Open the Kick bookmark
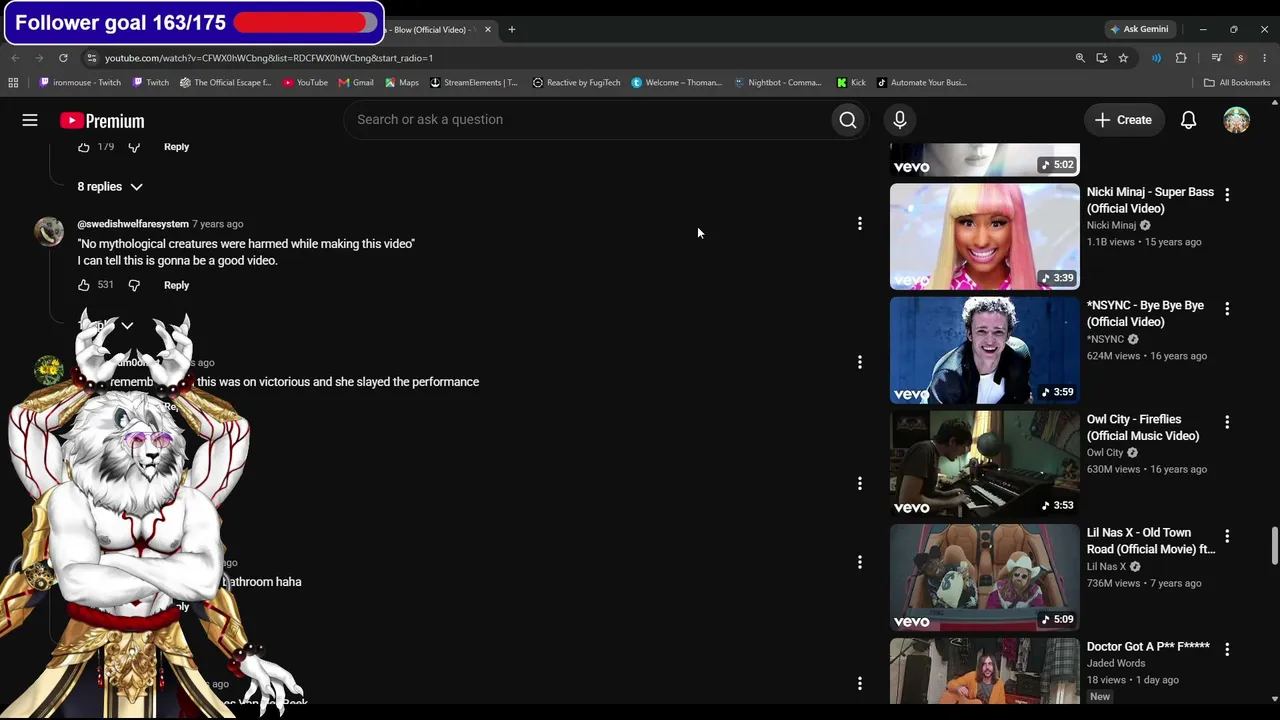Image resolution: width=1280 pixels, height=720 pixels. coord(851,83)
